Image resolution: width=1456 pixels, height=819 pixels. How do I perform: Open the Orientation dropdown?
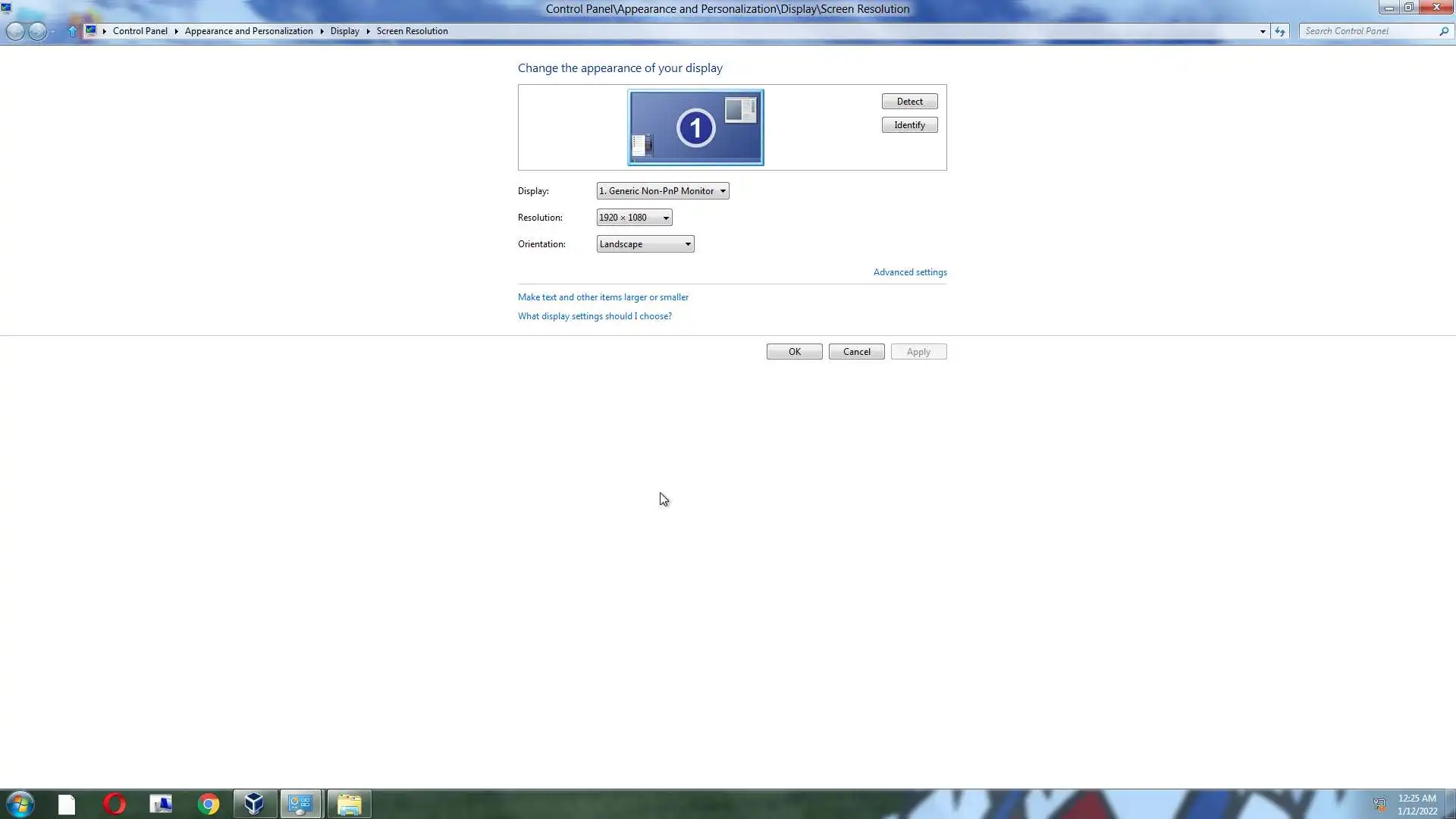pyautogui.click(x=645, y=244)
